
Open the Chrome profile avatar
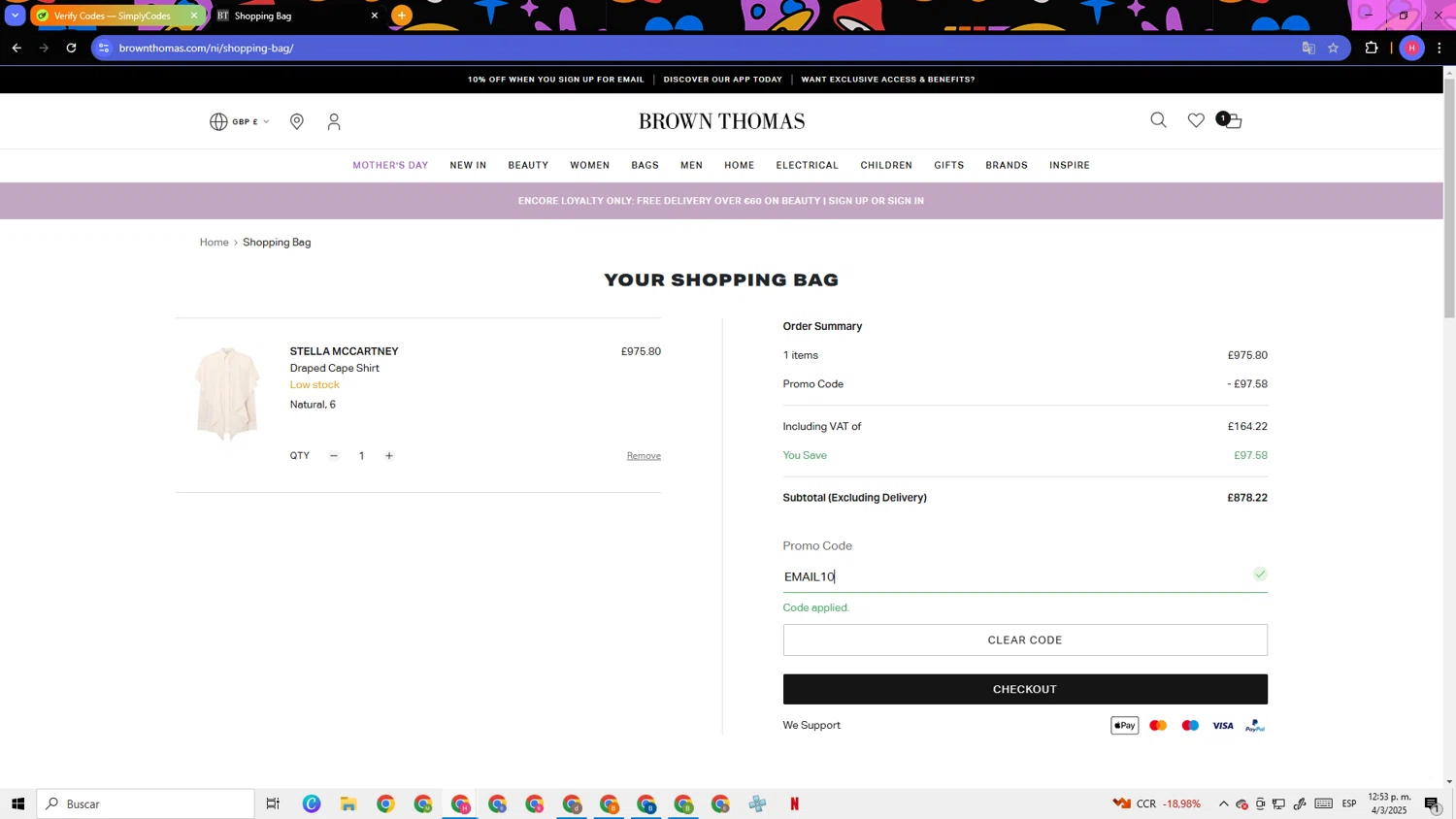[x=1412, y=48]
